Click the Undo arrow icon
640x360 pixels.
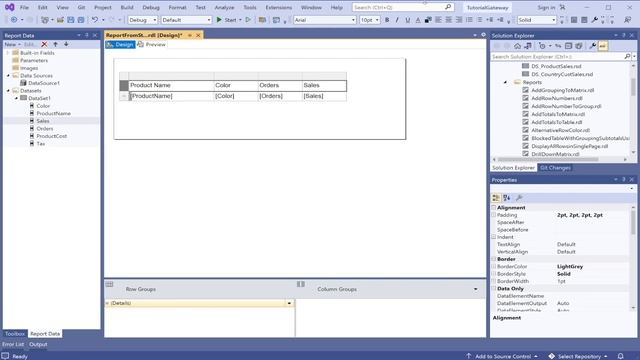(95, 20)
